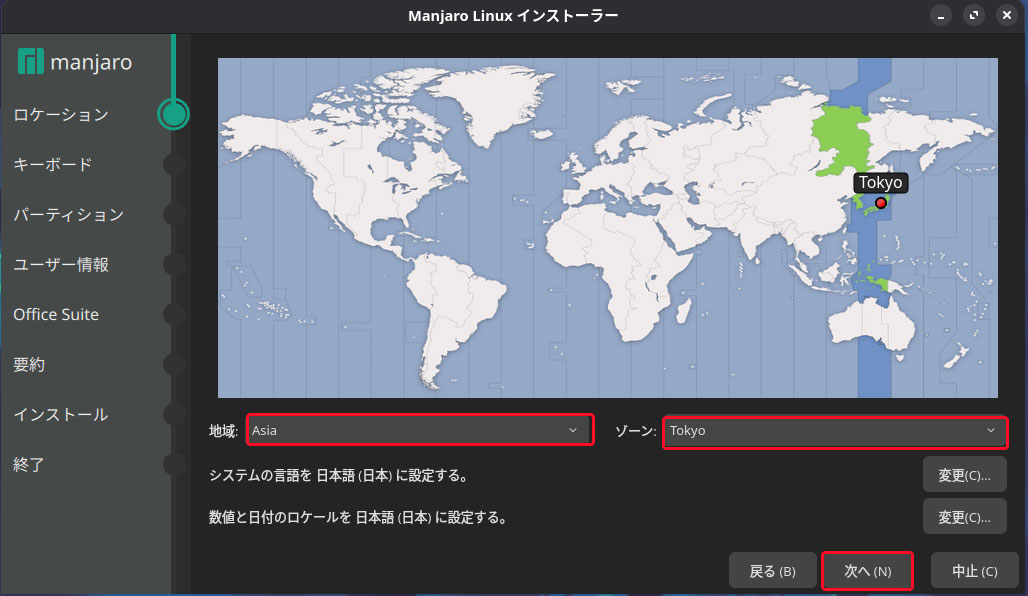This screenshot has width=1028, height=596.
Task: Change the system language setting button
Action: (964, 475)
